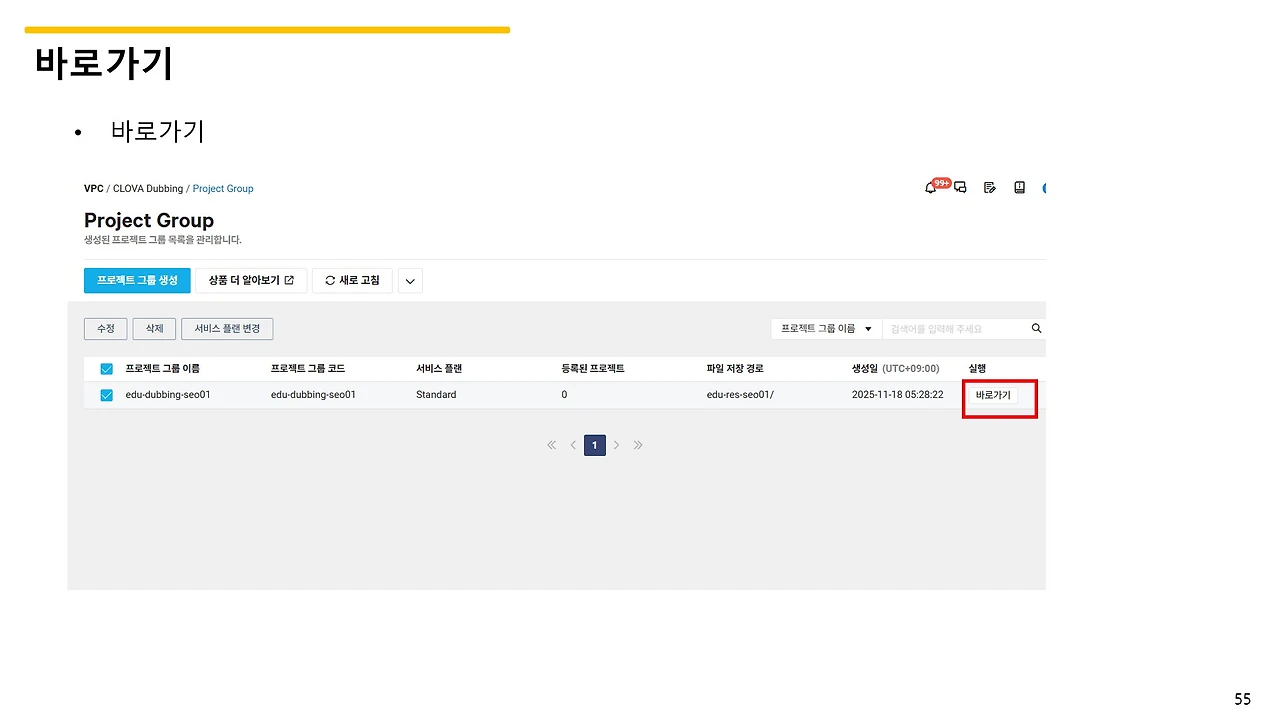This screenshot has height=720, width=1280.
Task: Click the Project Group page heading
Action: tap(149, 220)
